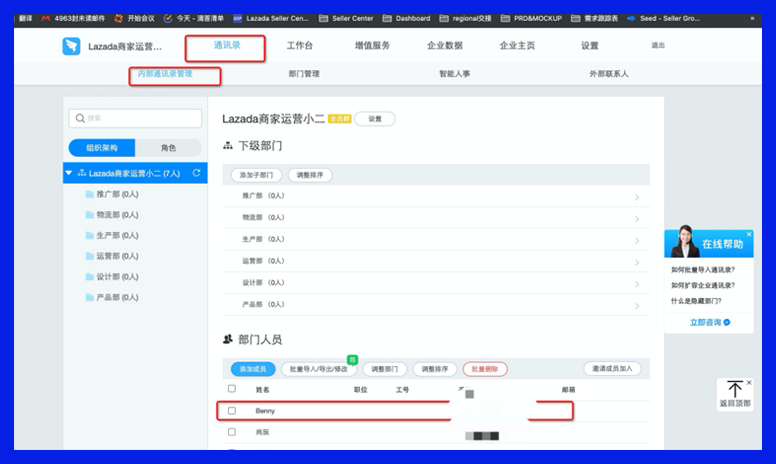Open the 今天 - 滴答清单 bookmark
This screenshot has height=464, width=776.
[x=194, y=18]
